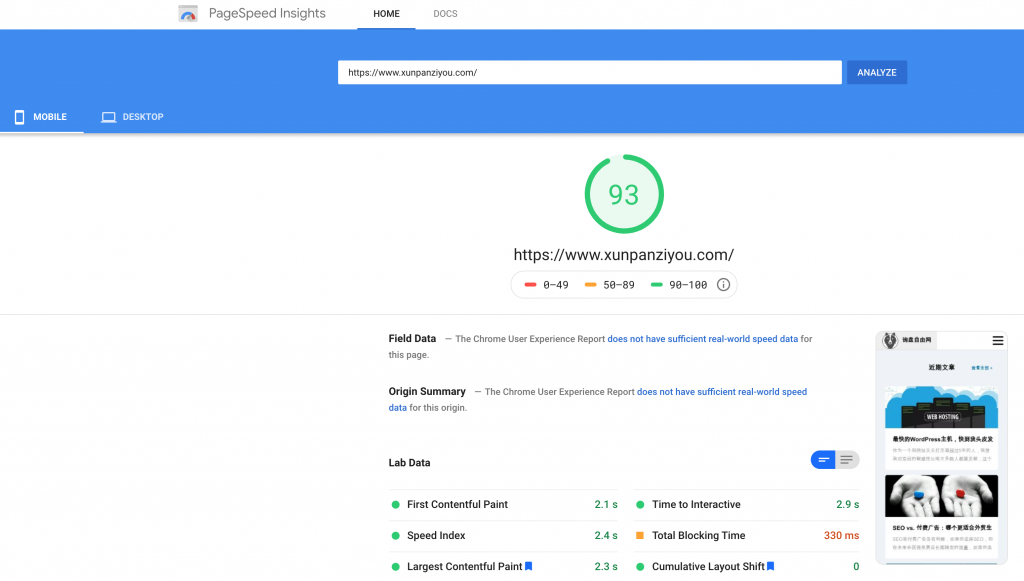Click the desktop monitor icon
Screen dimensions: 1024x581
(x=109, y=117)
